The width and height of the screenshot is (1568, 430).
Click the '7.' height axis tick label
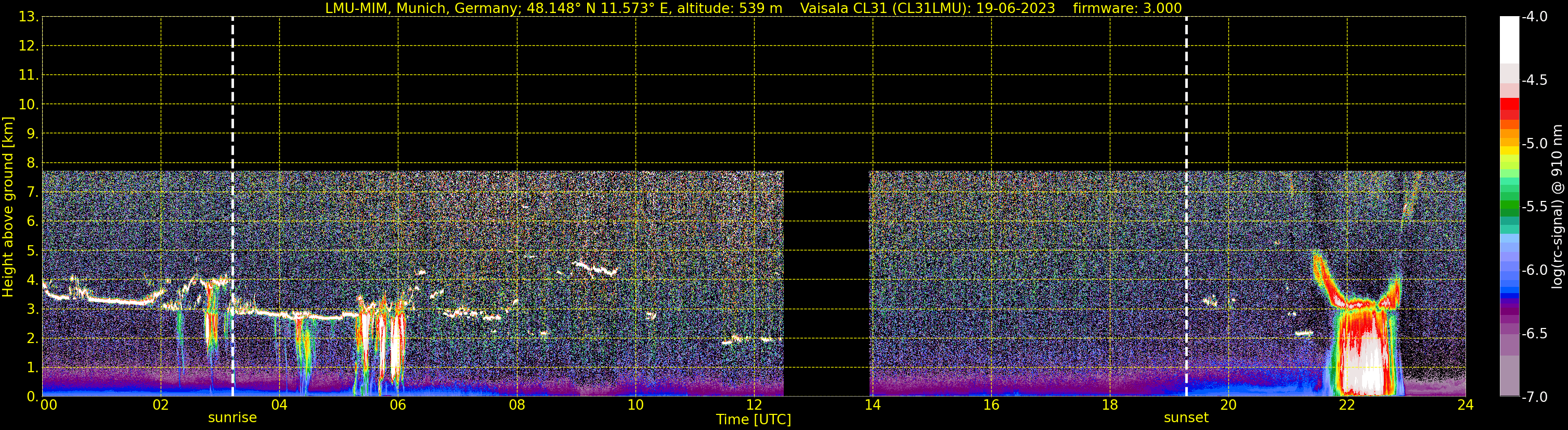[32, 193]
